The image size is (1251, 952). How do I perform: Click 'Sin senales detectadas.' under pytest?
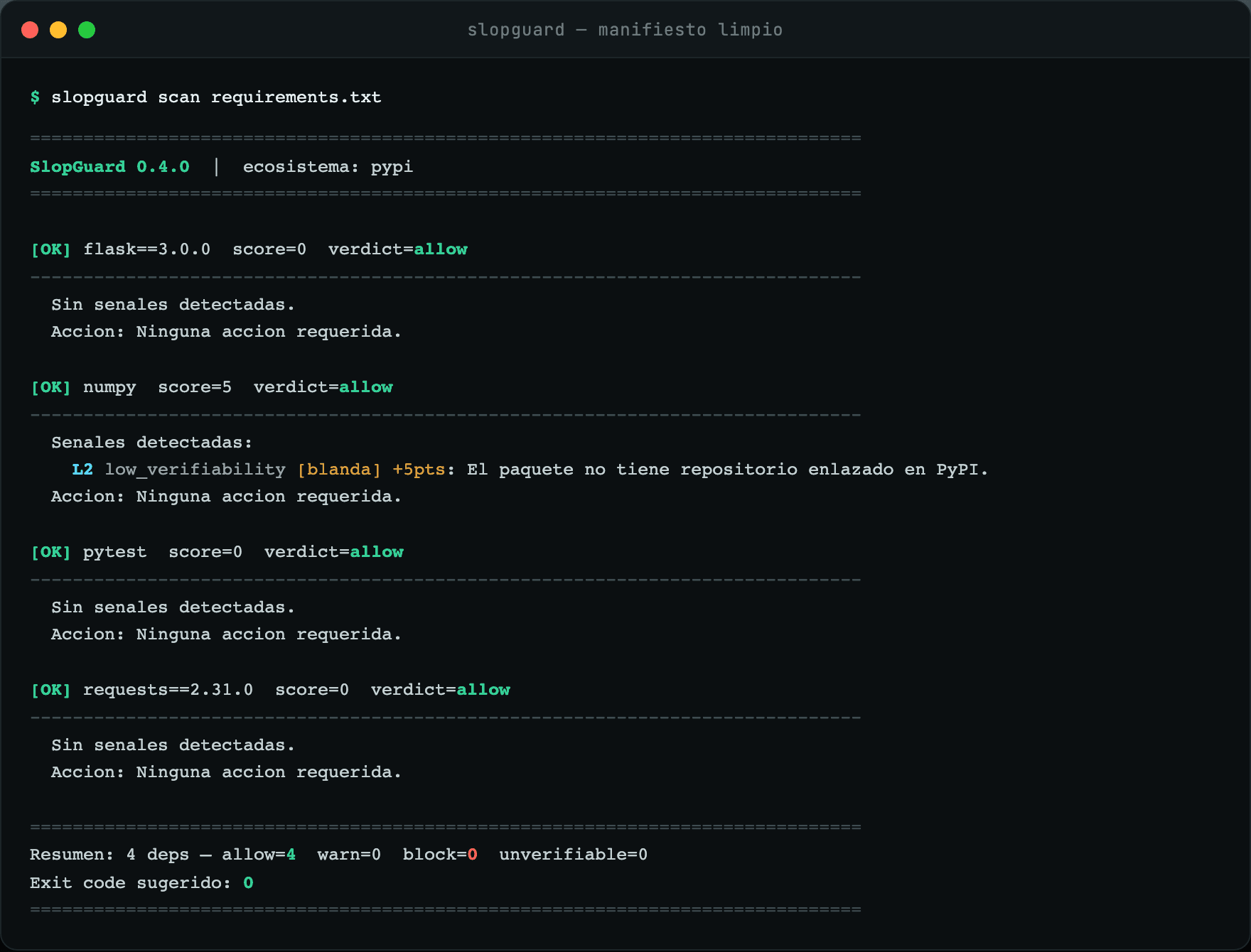[x=173, y=607]
